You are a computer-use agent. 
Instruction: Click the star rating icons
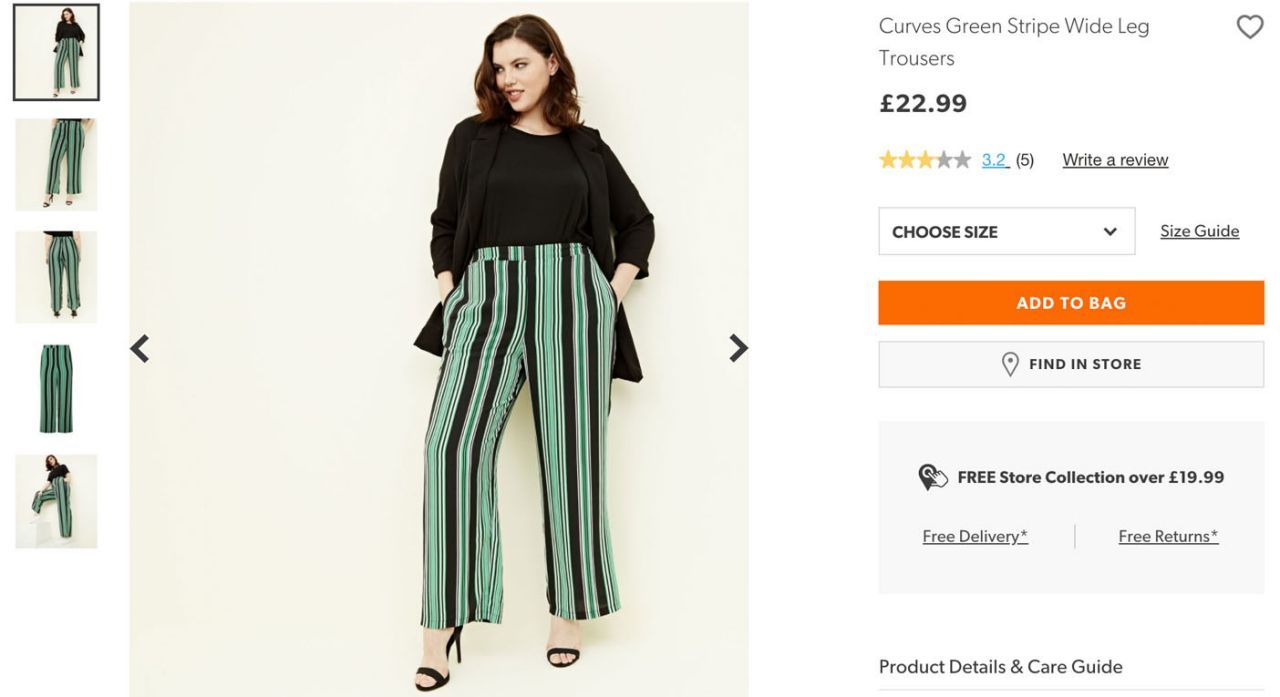(924, 160)
